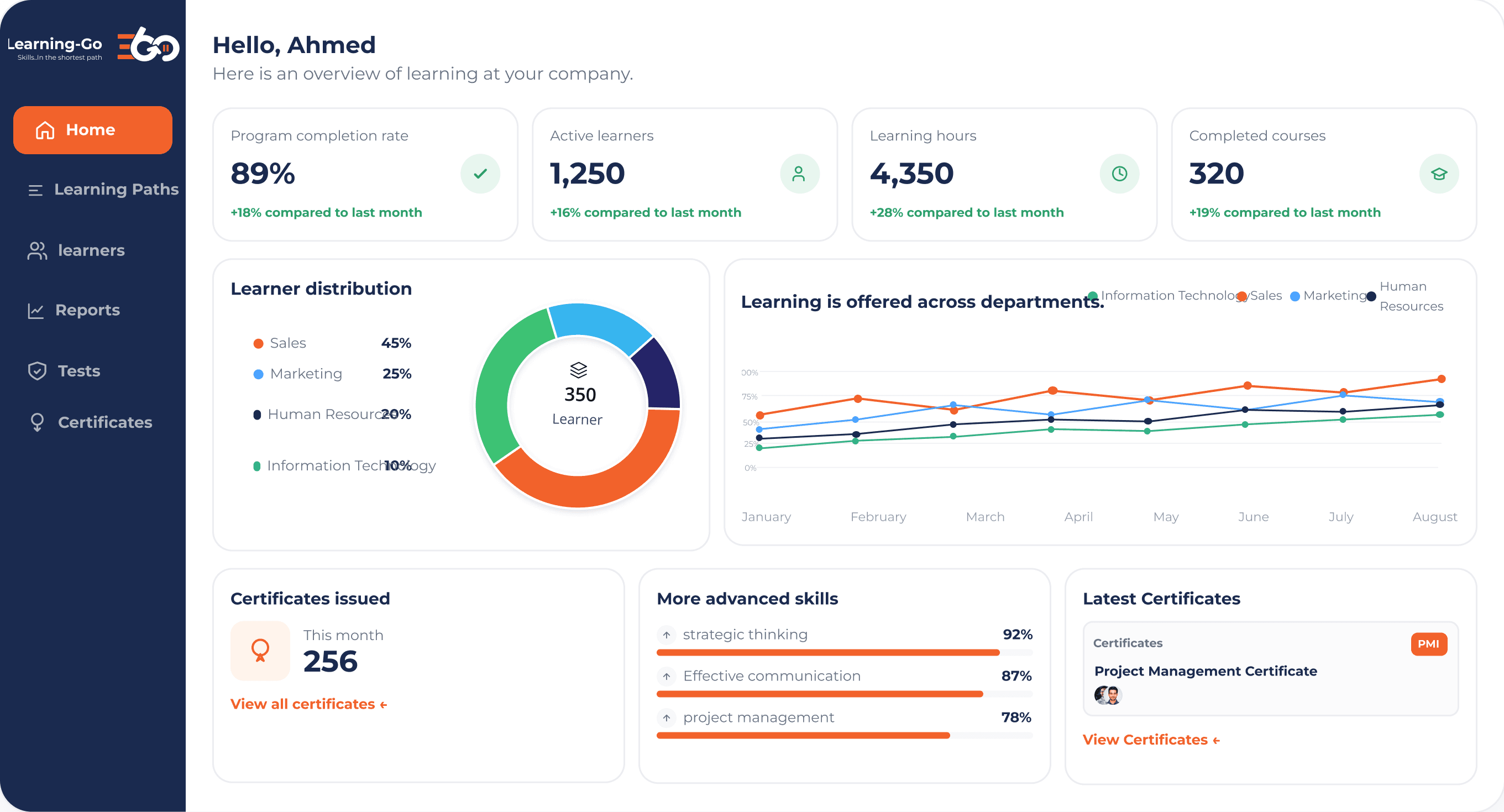This screenshot has width=1504, height=812.
Task: Open the Learning Paths menu item
Action: click(103, 190)
